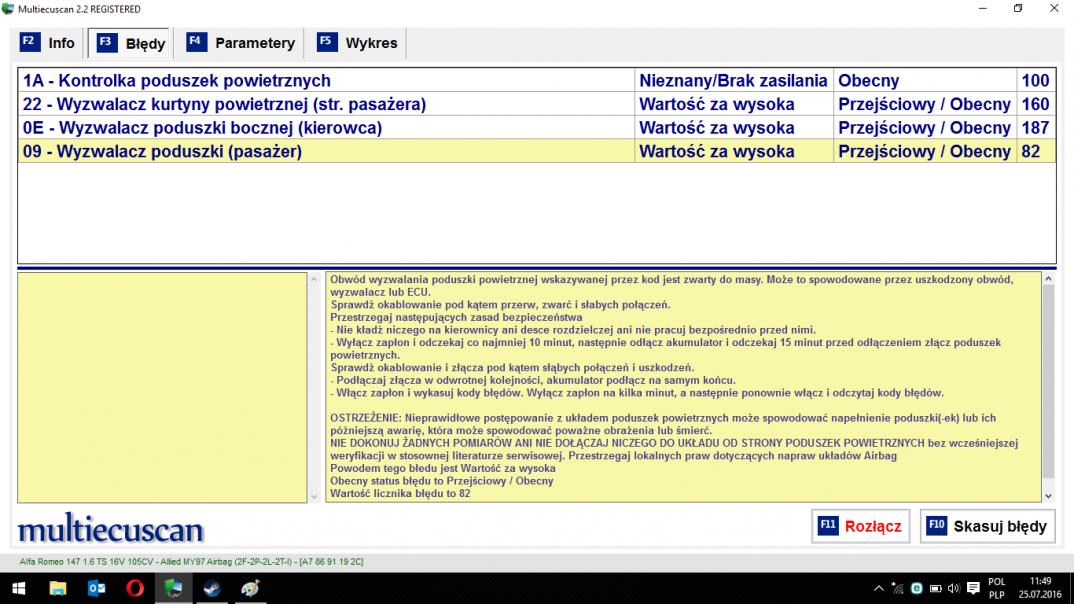1074x604 pixels.
Task: Click scroll-down arrow of description panel
Action: (x=1049, y=496)
